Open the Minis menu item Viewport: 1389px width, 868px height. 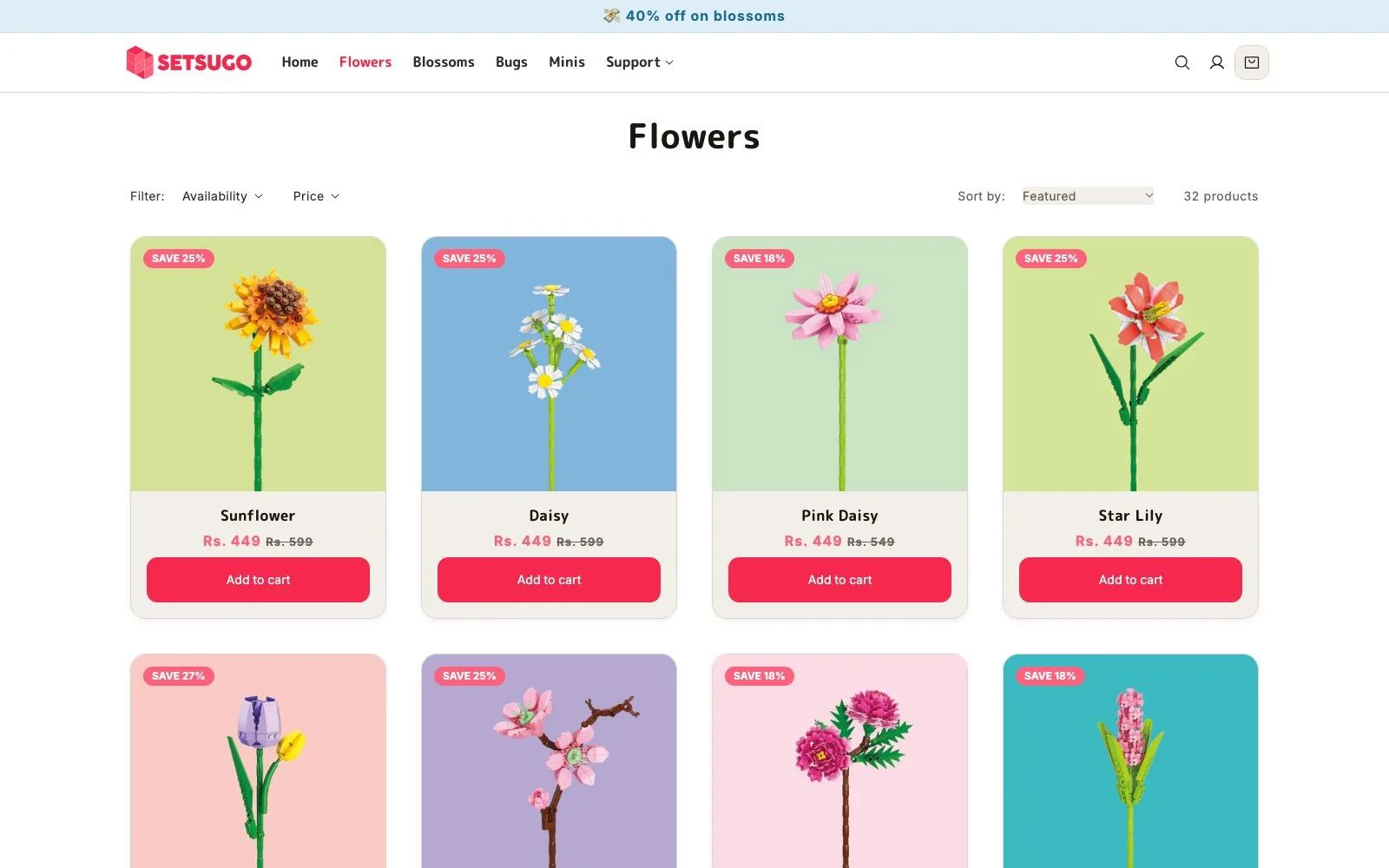567,62
